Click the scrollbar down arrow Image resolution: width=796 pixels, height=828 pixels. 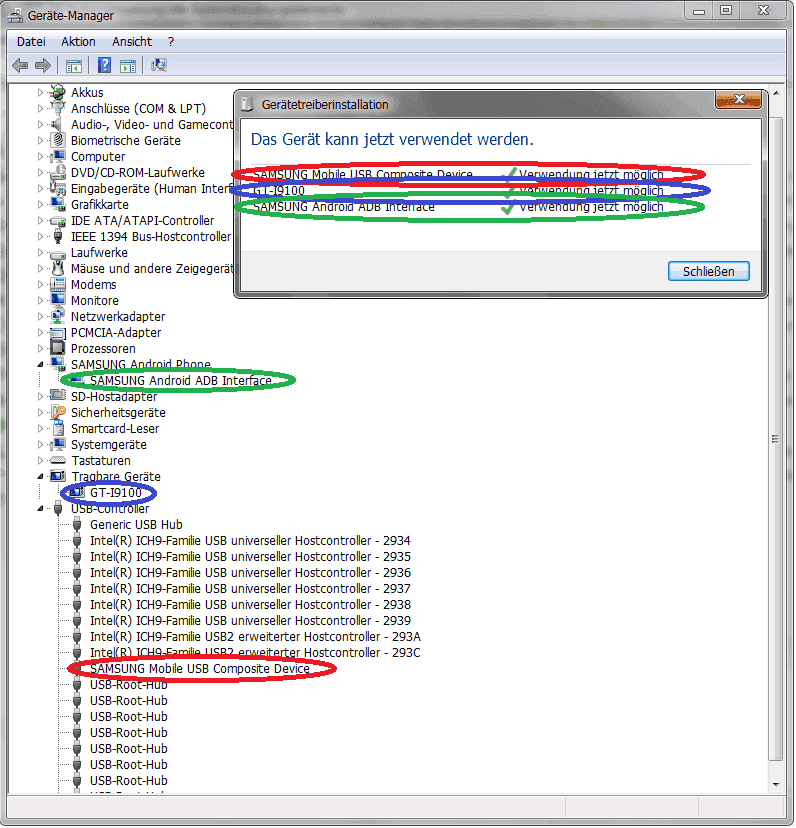775,785
